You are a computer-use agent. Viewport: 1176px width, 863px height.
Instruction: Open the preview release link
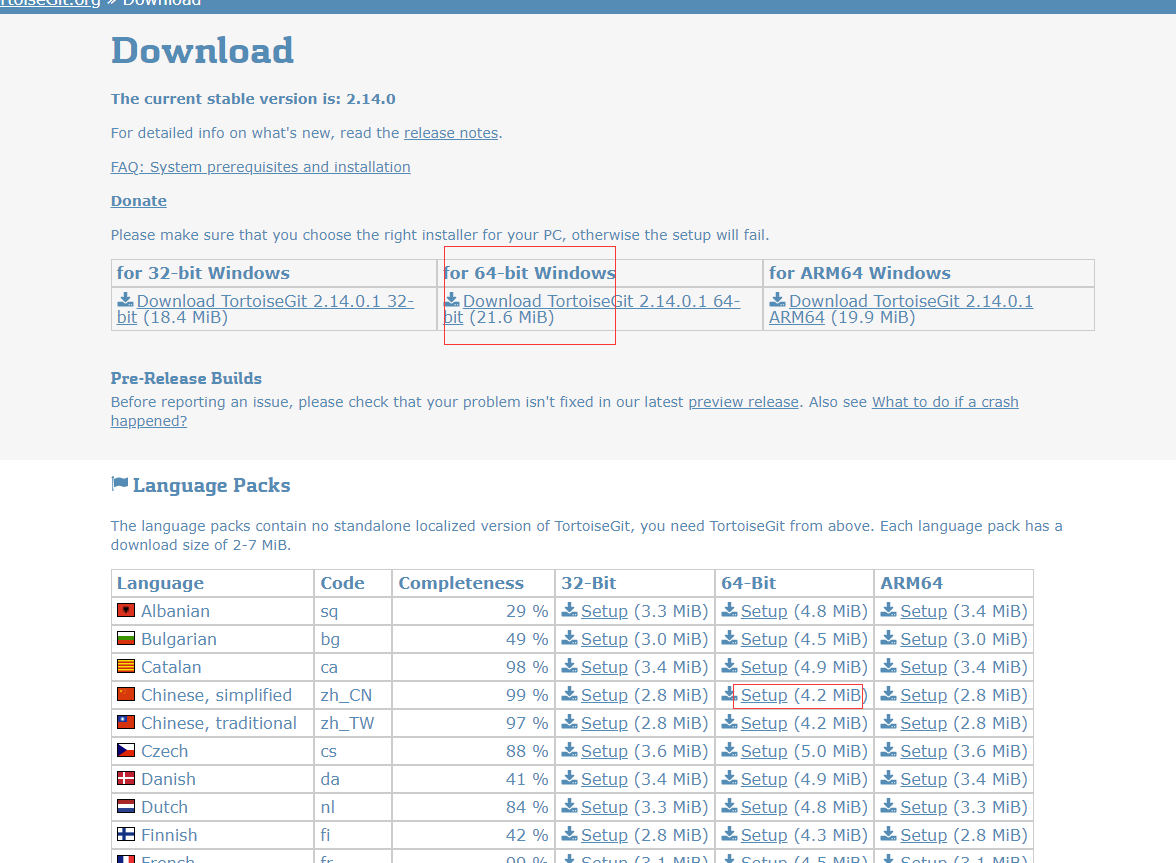tap(743, 402)
